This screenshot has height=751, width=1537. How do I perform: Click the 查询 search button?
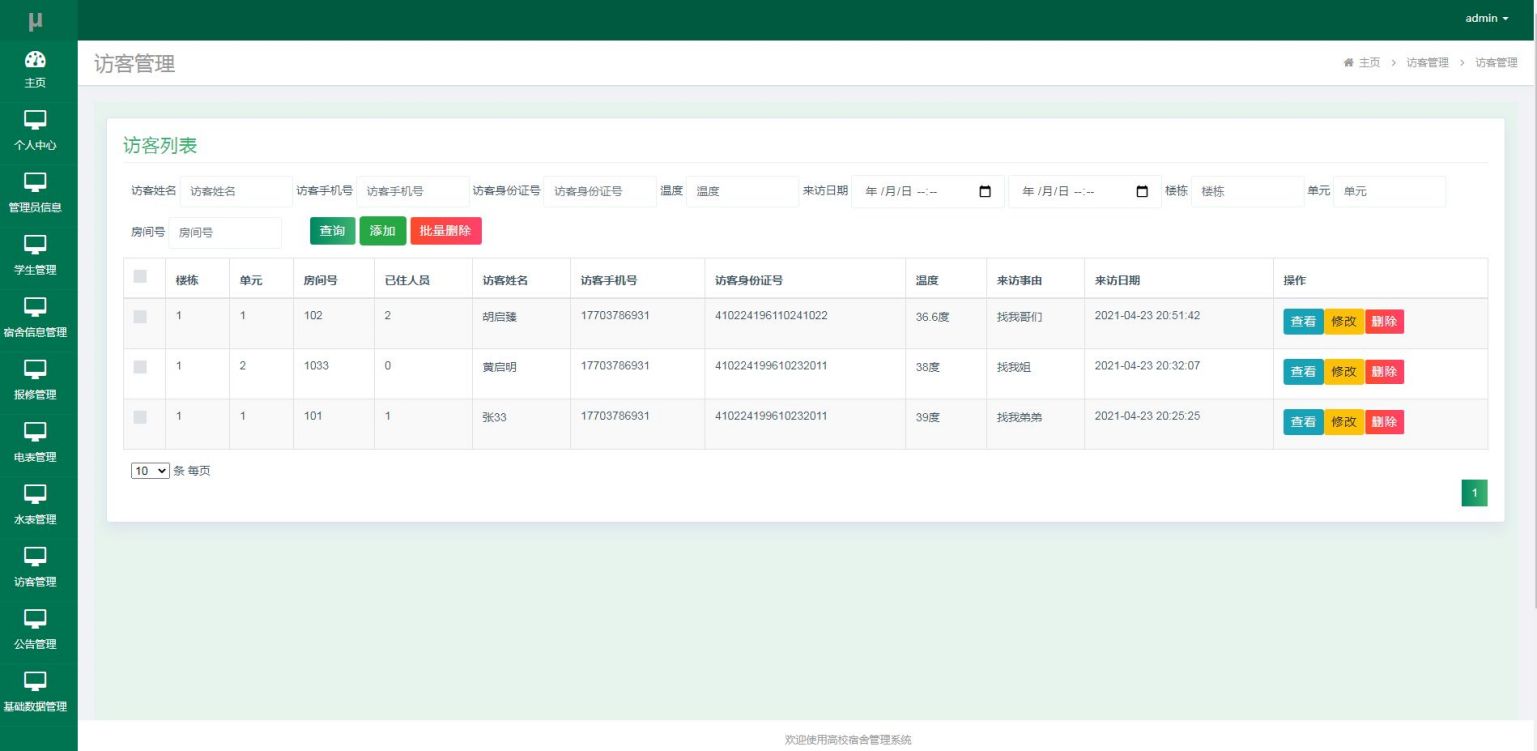pos(332,231)
